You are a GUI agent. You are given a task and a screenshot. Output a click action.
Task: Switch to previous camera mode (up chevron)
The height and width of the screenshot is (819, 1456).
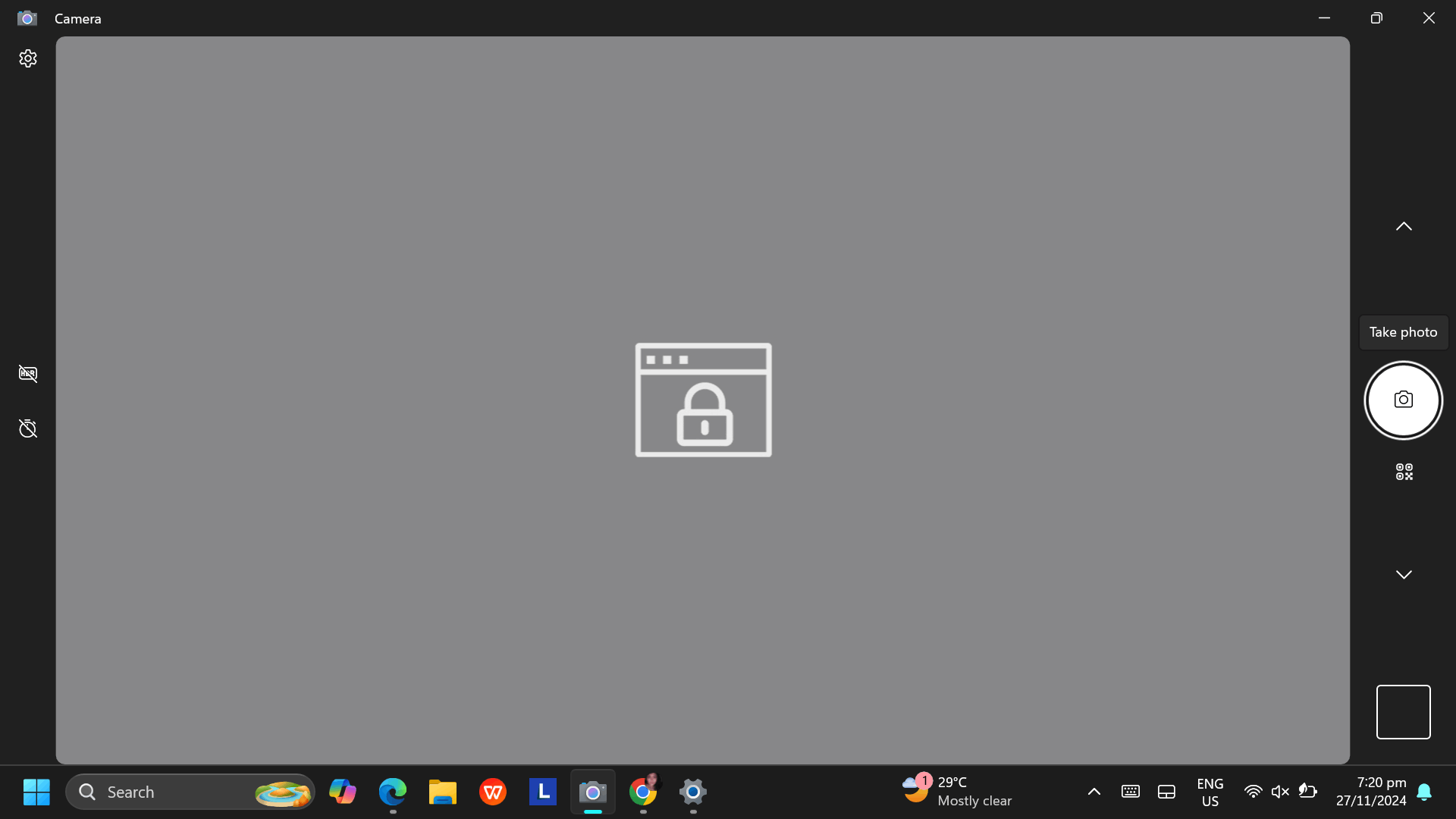[1404, 226]
